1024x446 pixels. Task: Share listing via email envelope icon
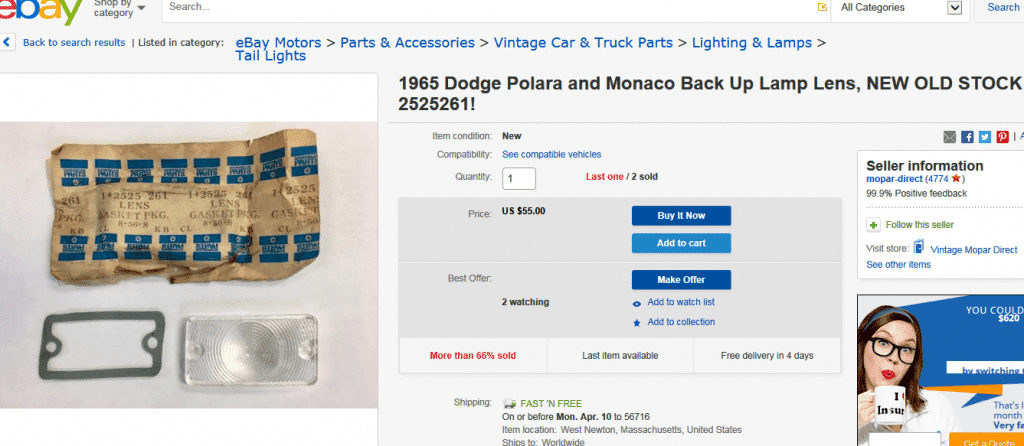tap(950, 137)
